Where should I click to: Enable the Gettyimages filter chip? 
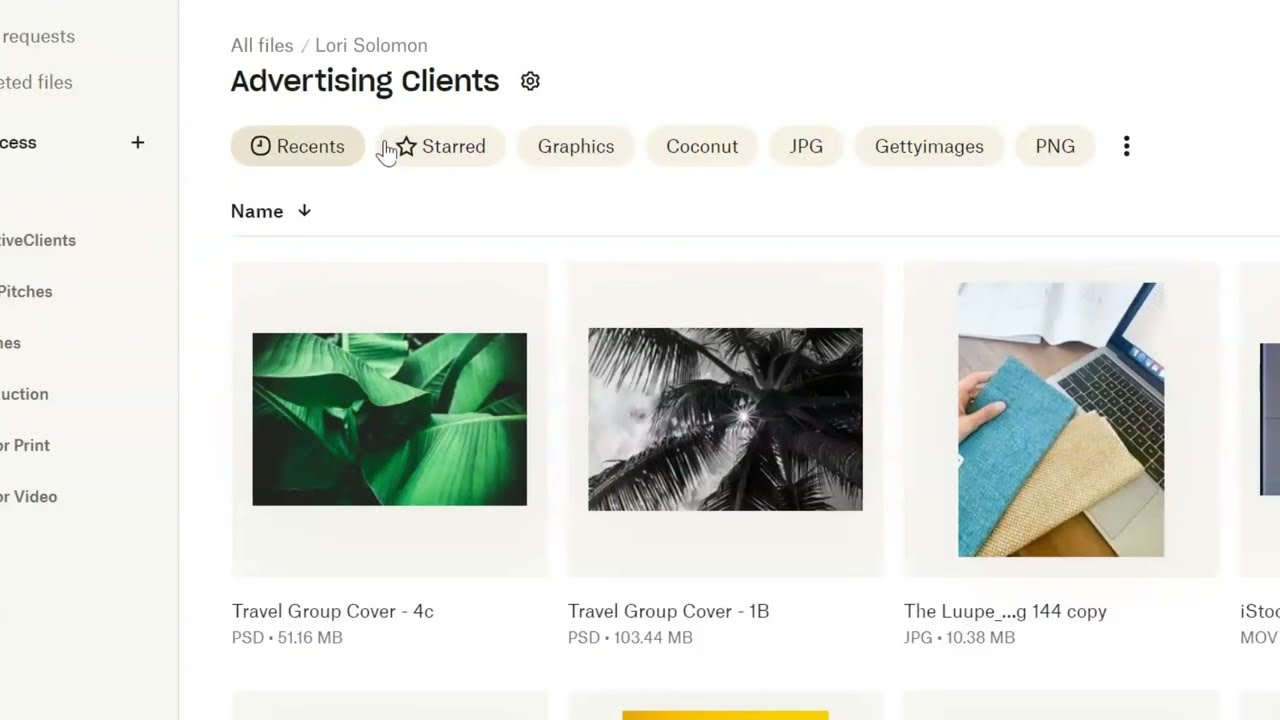929,146
